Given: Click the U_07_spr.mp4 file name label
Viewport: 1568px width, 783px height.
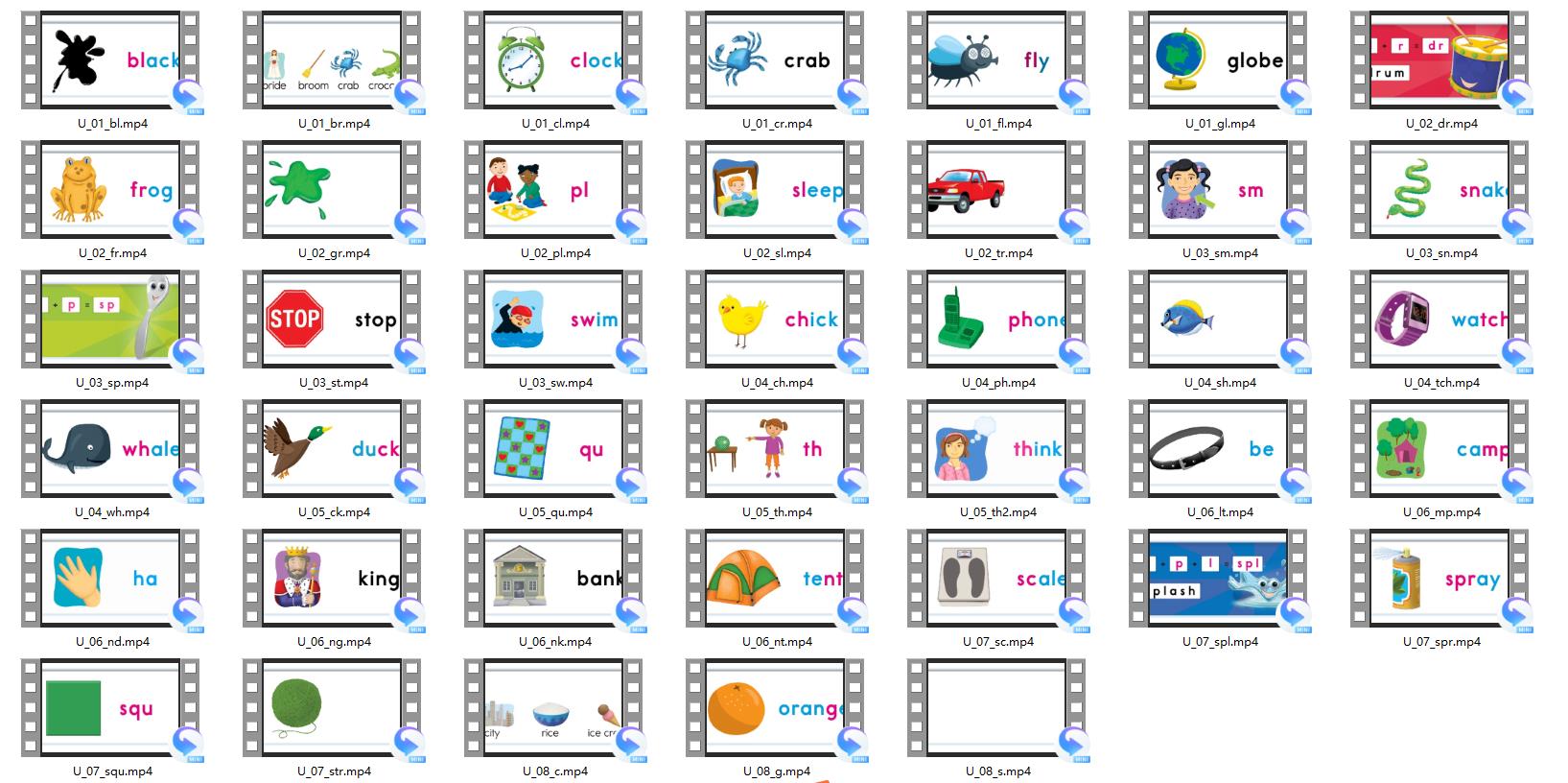Looking at the screenshot, I should [x=1441, y=642].
